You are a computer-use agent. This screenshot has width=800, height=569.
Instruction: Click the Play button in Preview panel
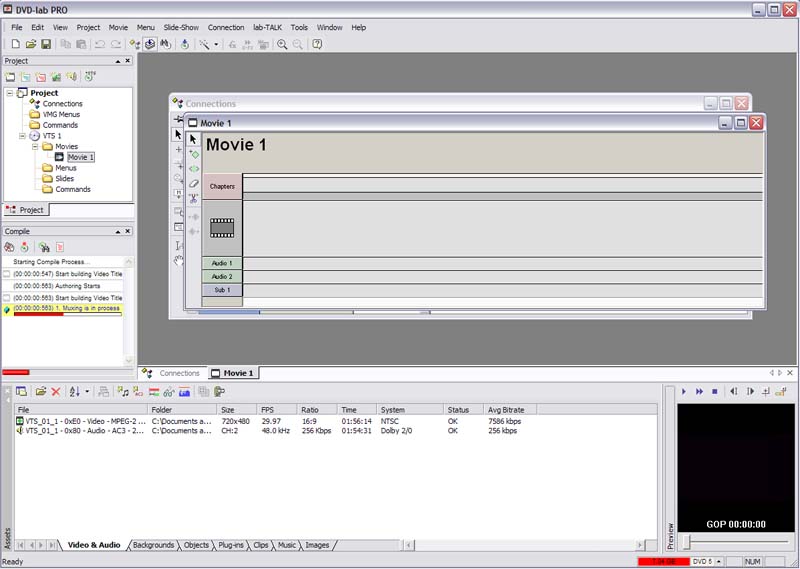click(684, 392)
